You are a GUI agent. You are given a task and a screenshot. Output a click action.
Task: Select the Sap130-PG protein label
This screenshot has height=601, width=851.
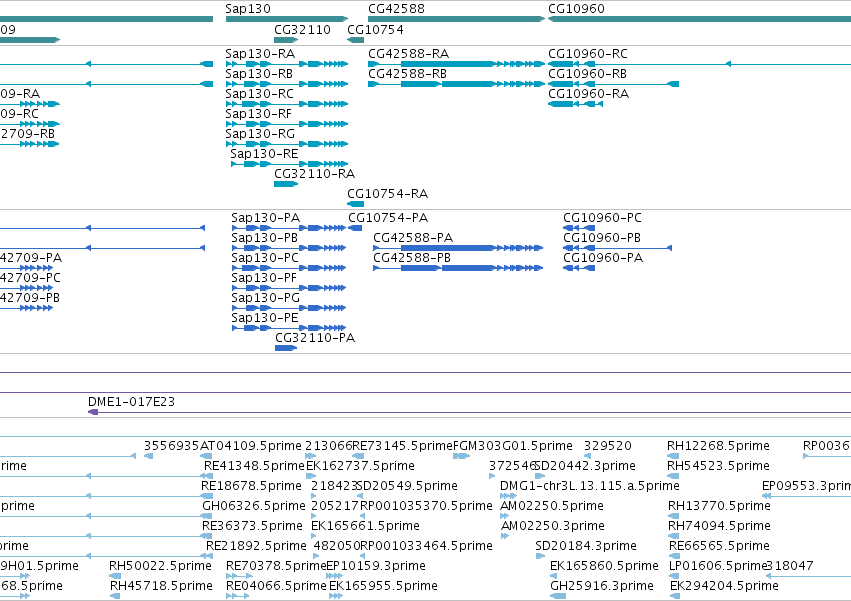[265, 298]
